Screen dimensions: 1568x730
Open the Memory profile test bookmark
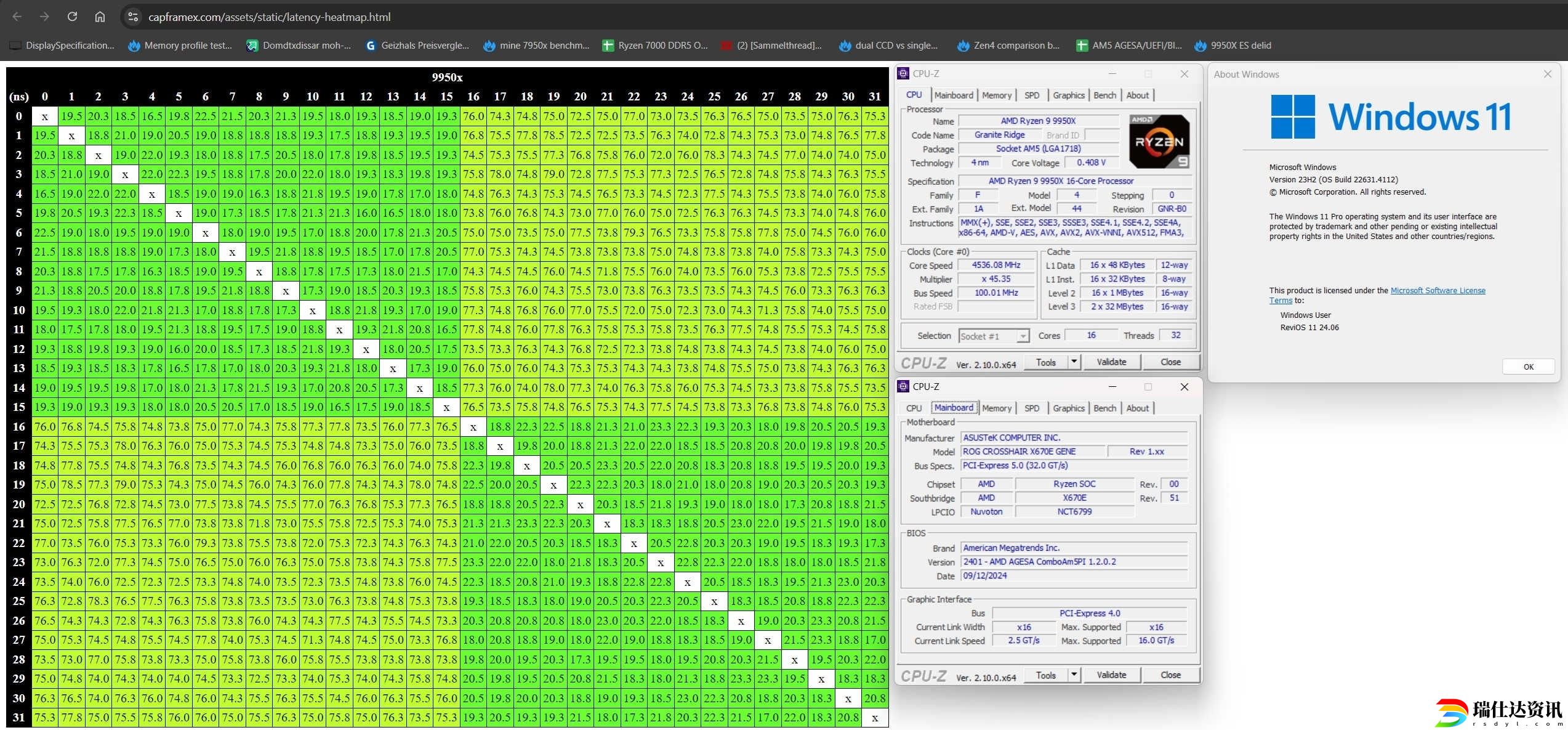pyautogui.click(x=180, y=45)
